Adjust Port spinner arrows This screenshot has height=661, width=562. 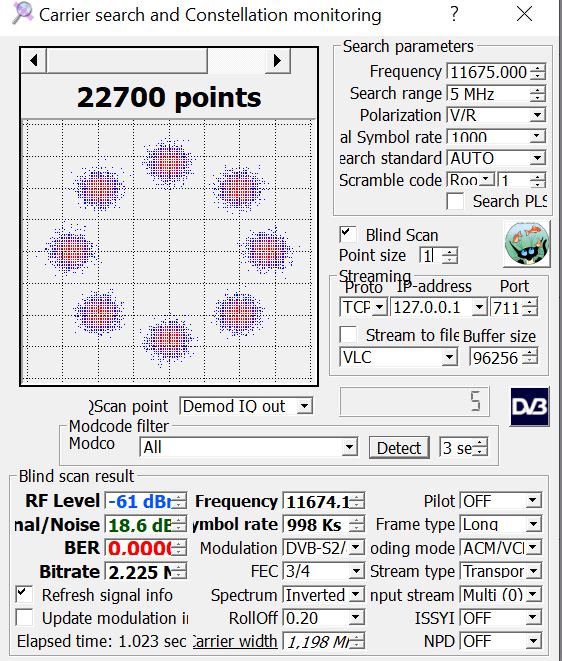tap(530, 307)
